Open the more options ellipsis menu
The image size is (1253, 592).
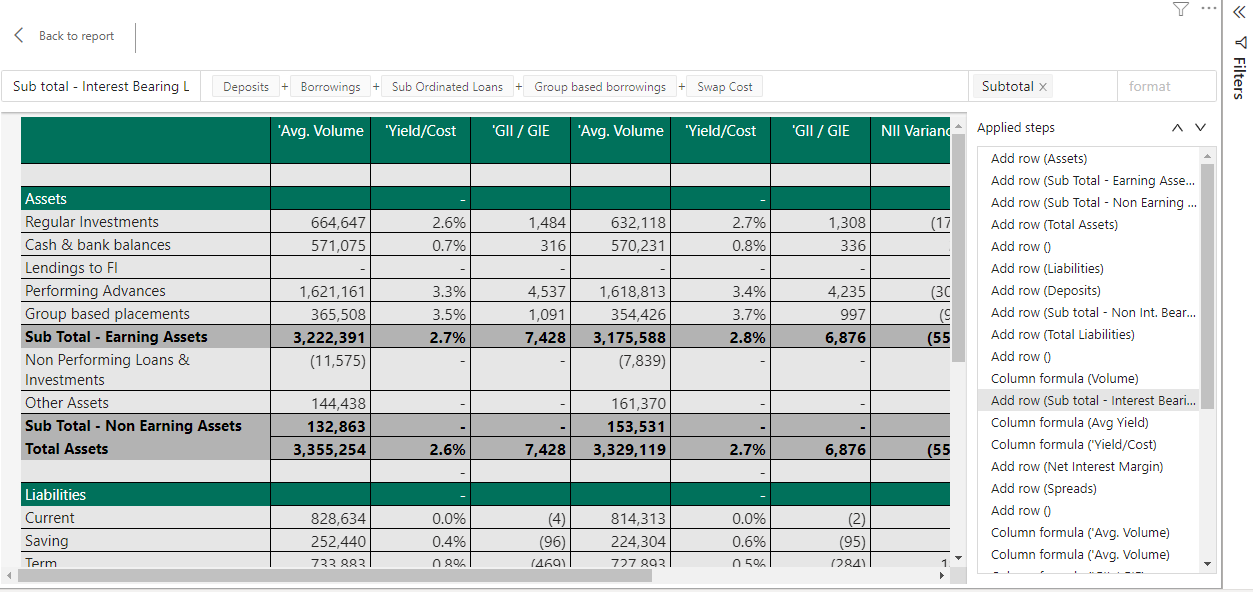tap(1209, 8)
